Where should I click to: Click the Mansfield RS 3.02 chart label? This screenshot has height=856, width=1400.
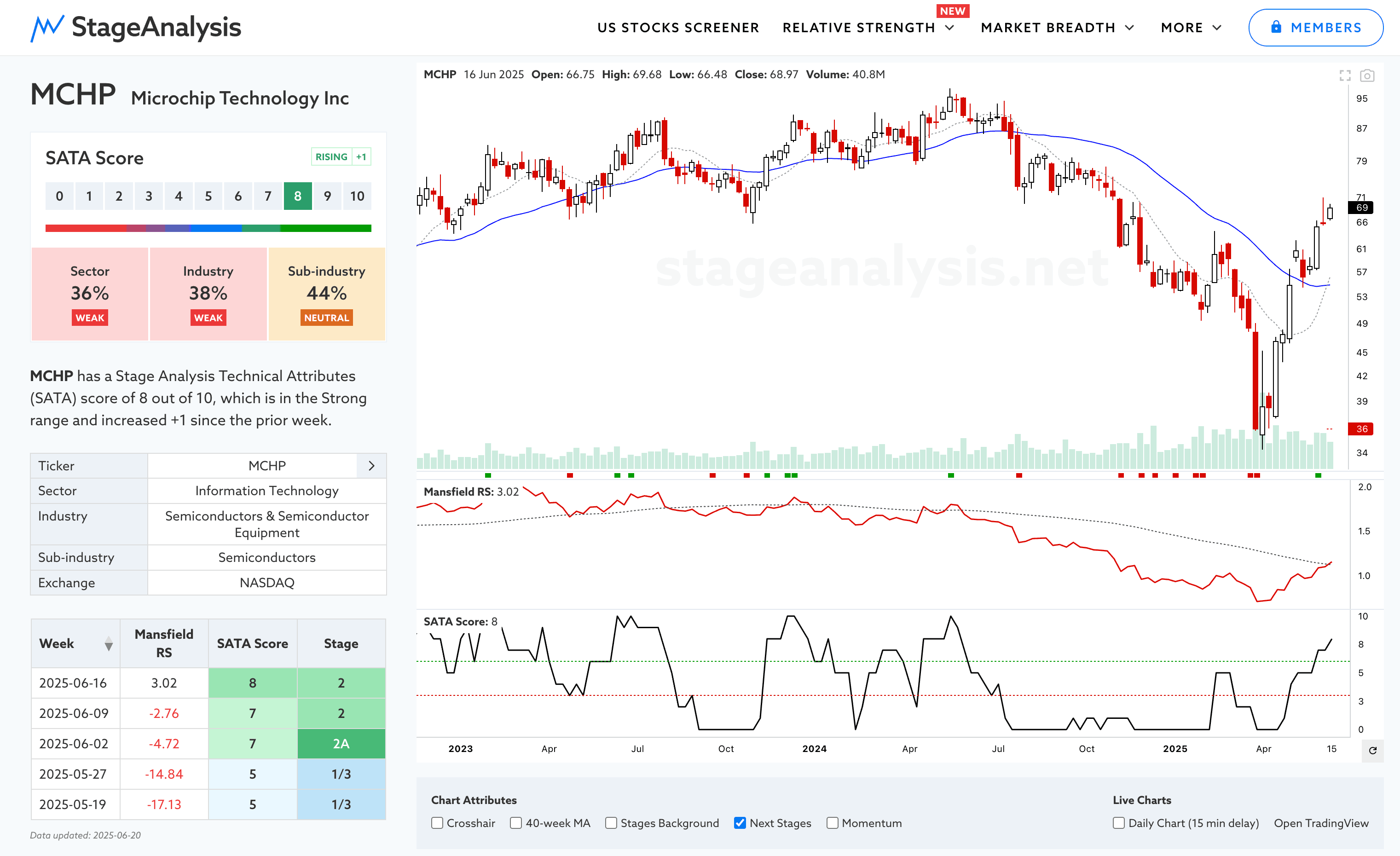pos(471,492)
